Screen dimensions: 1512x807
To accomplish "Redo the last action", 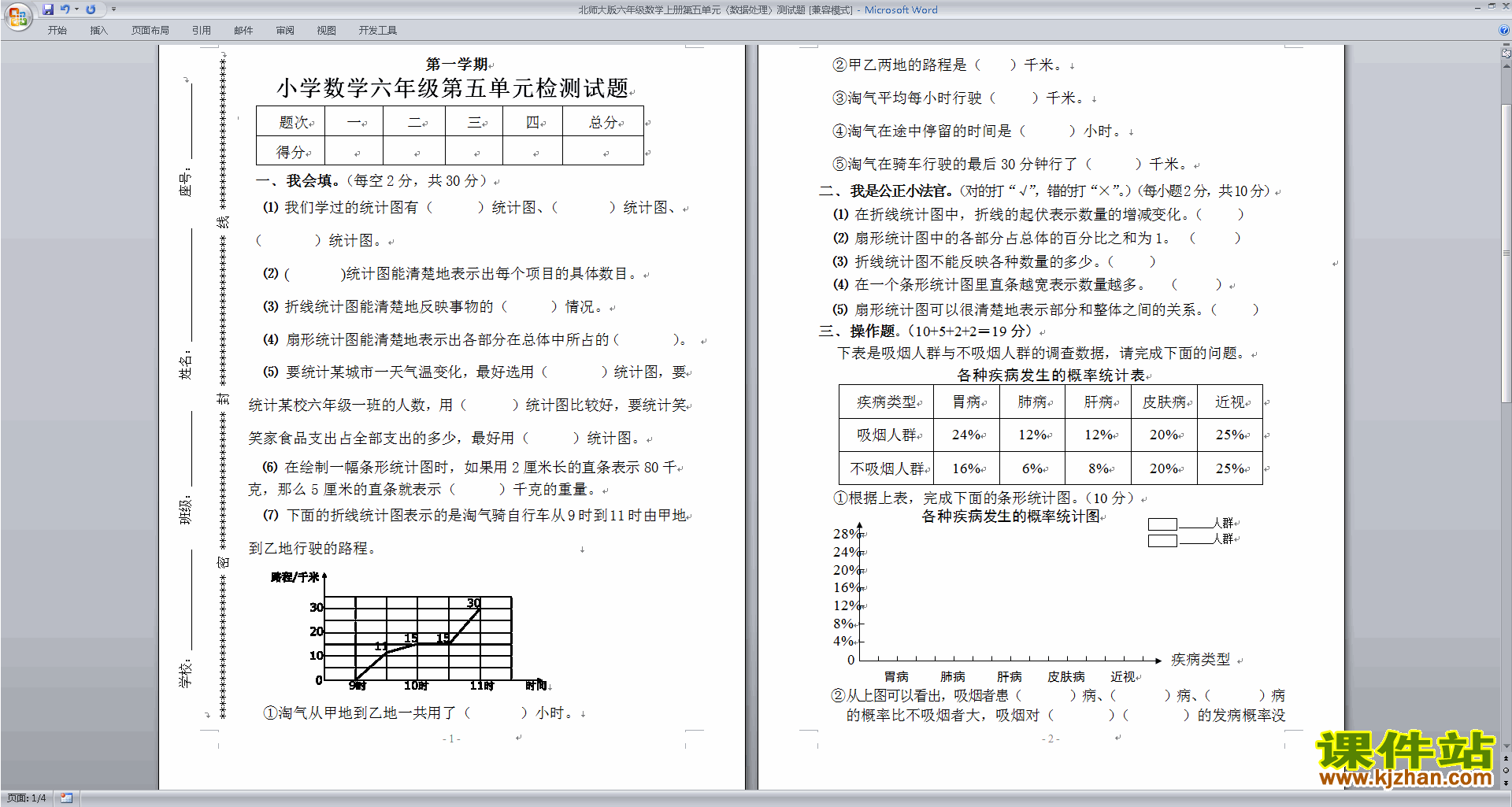I will [91, 9].
